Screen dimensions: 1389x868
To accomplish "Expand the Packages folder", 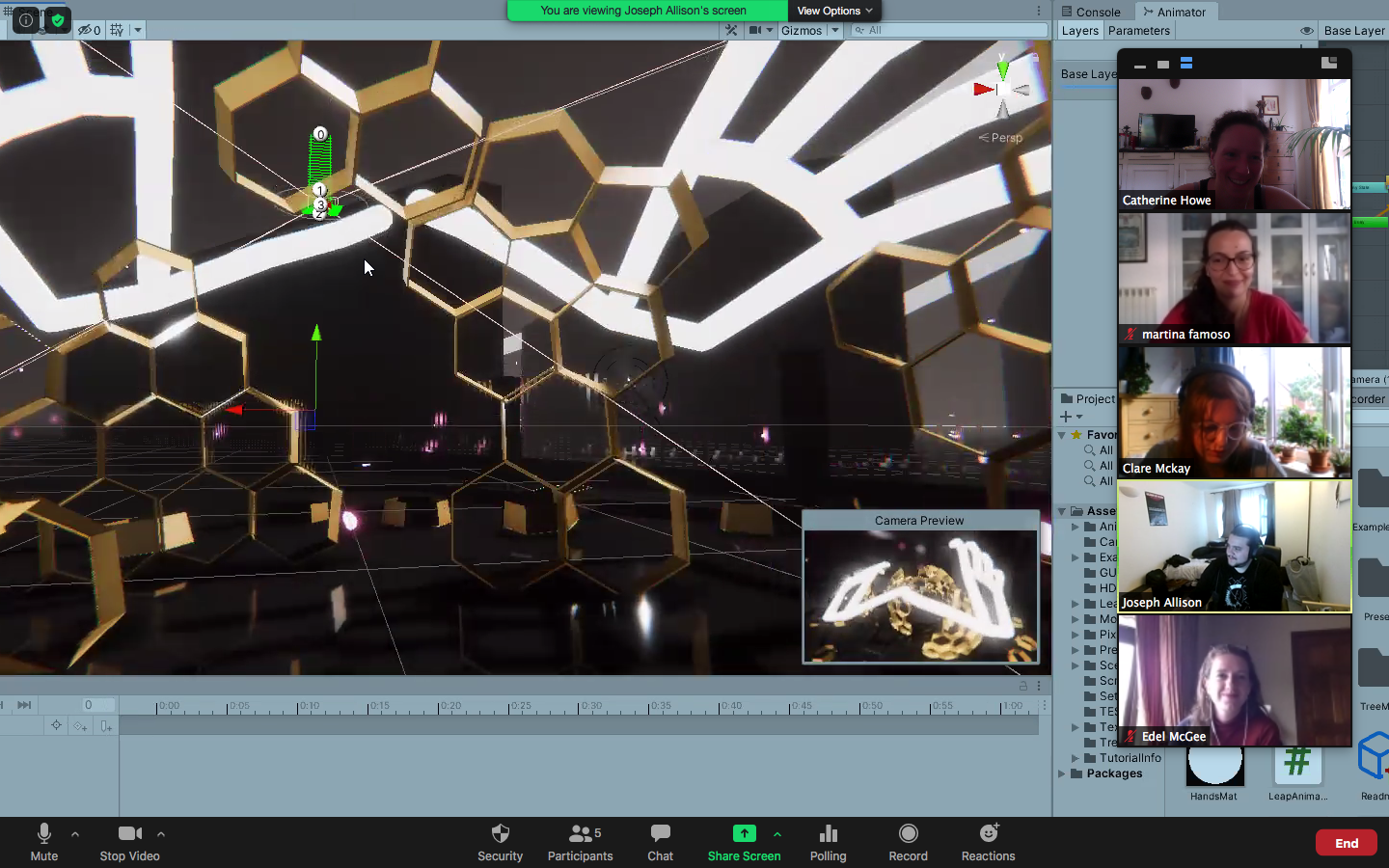I will pos(1062,773).
